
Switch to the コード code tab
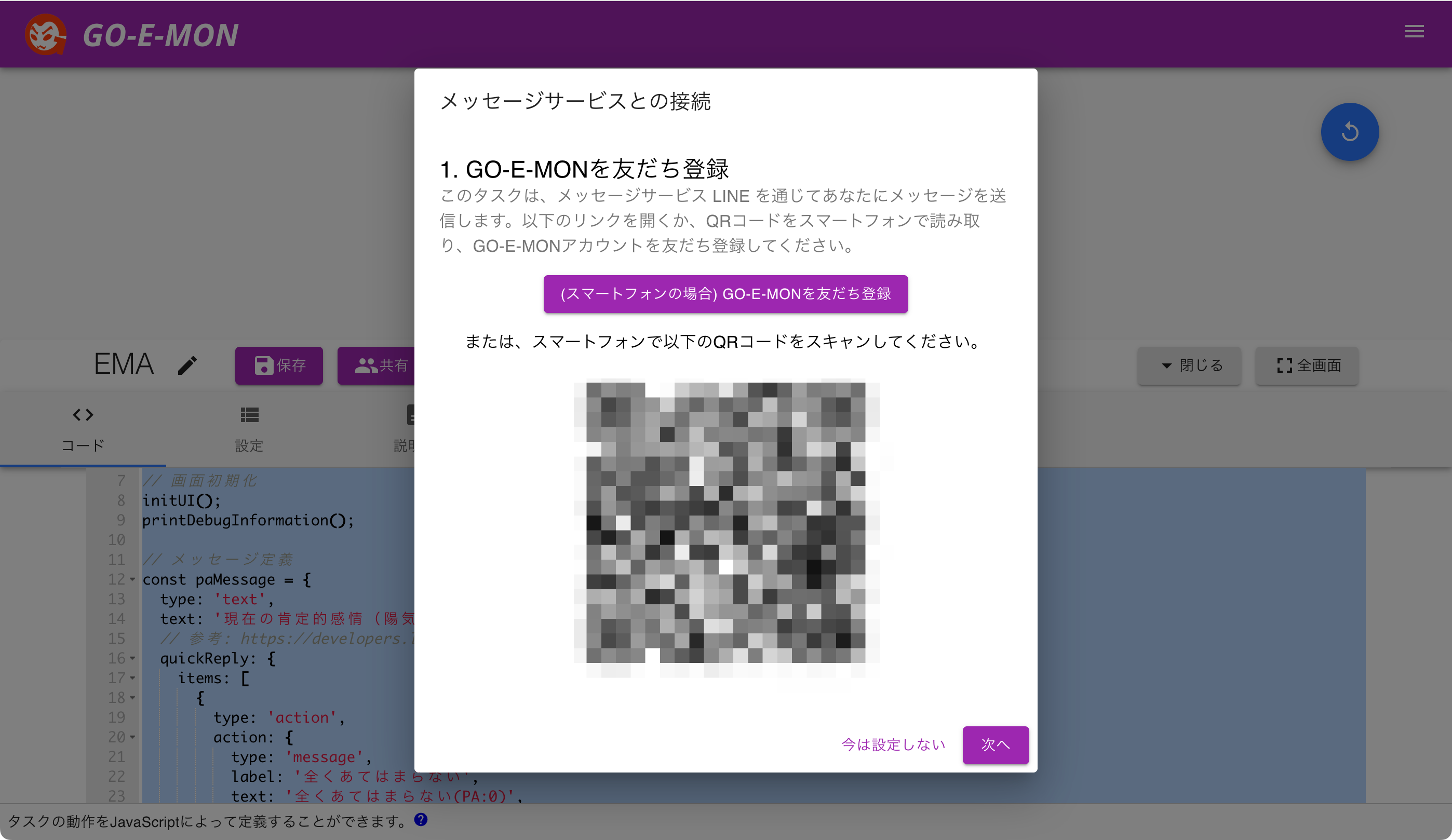pos(83,429)
